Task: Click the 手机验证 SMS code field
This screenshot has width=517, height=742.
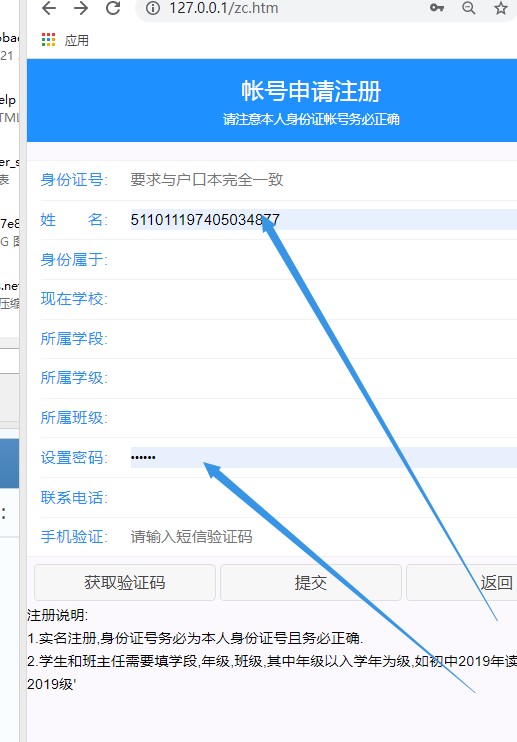Action: pyautogui.click(x=324, y=537)
